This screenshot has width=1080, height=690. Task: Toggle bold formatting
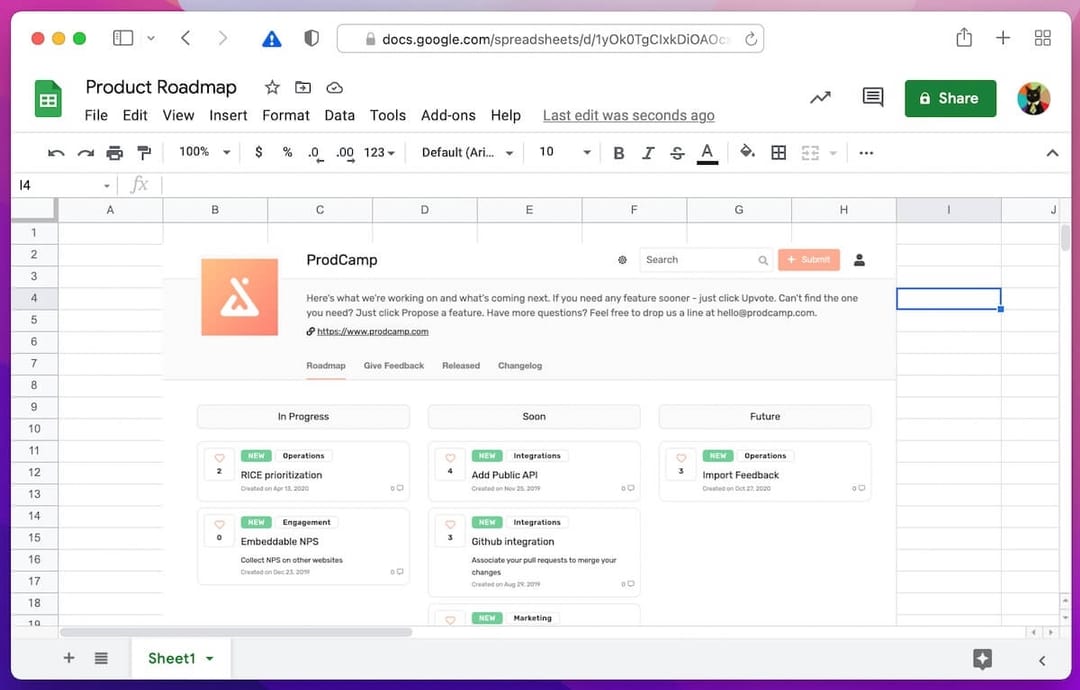[619, 153]
